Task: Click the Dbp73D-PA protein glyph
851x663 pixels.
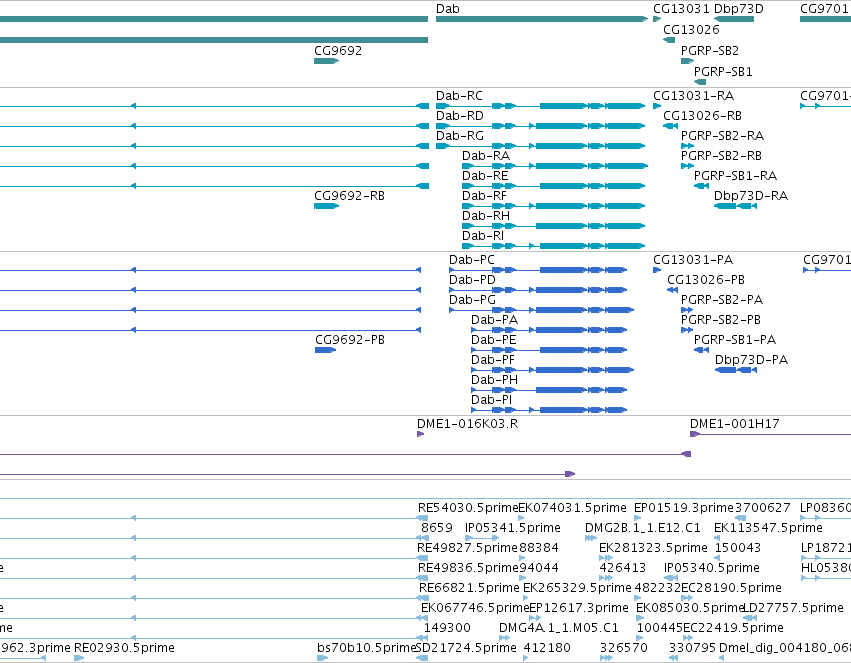Action: (x=735, y=370)
